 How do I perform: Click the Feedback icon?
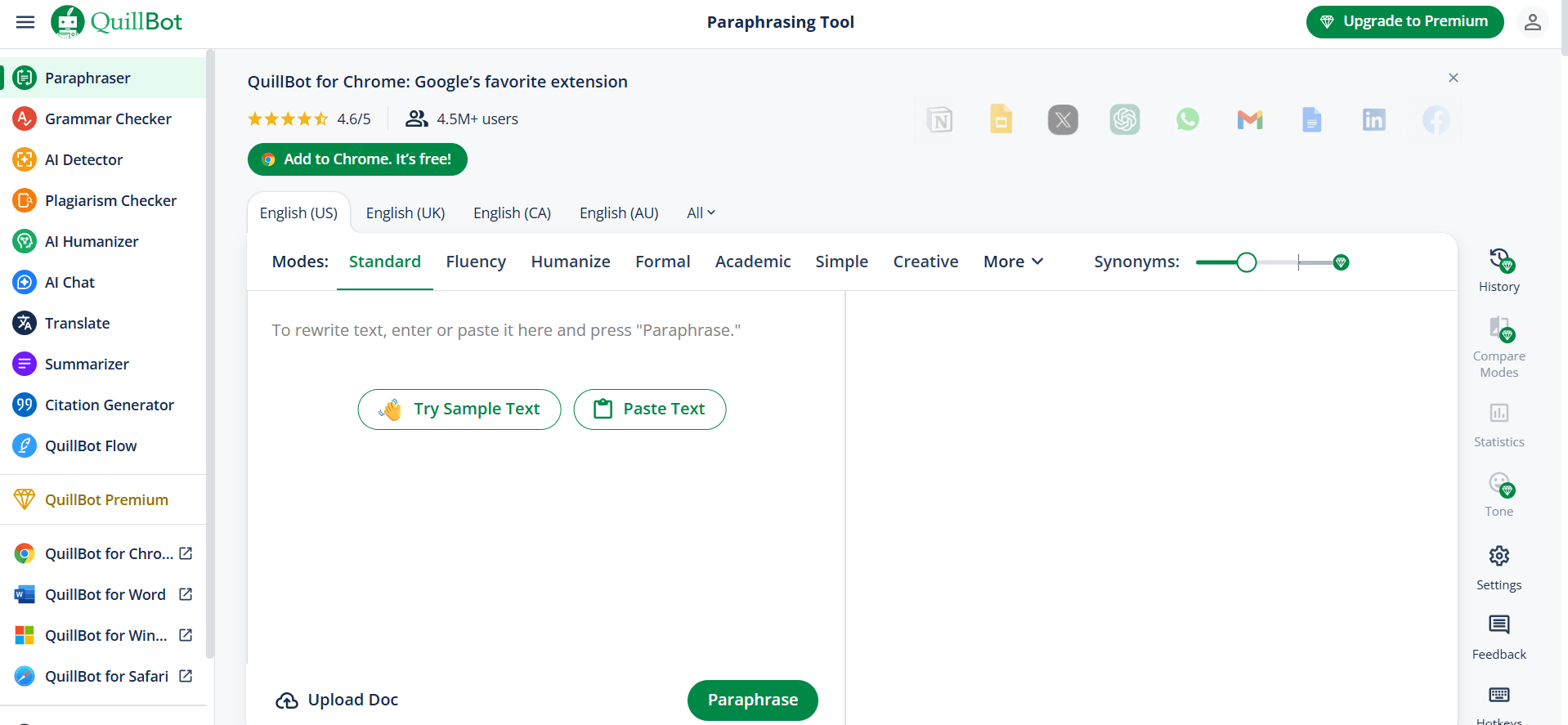[1499, 625]
